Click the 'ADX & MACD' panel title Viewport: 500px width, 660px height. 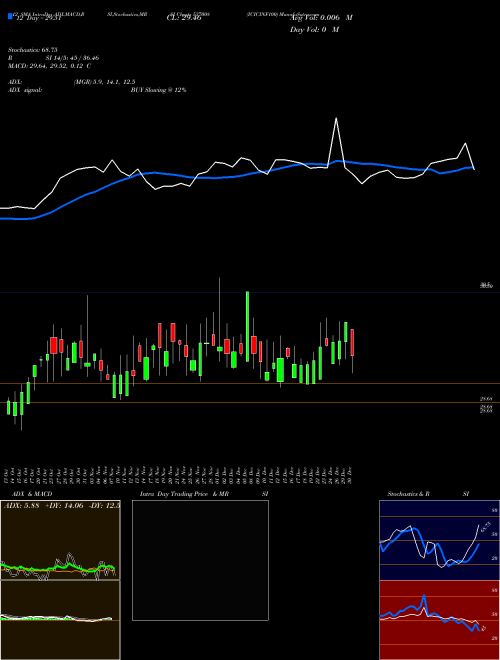pos(32,494)
